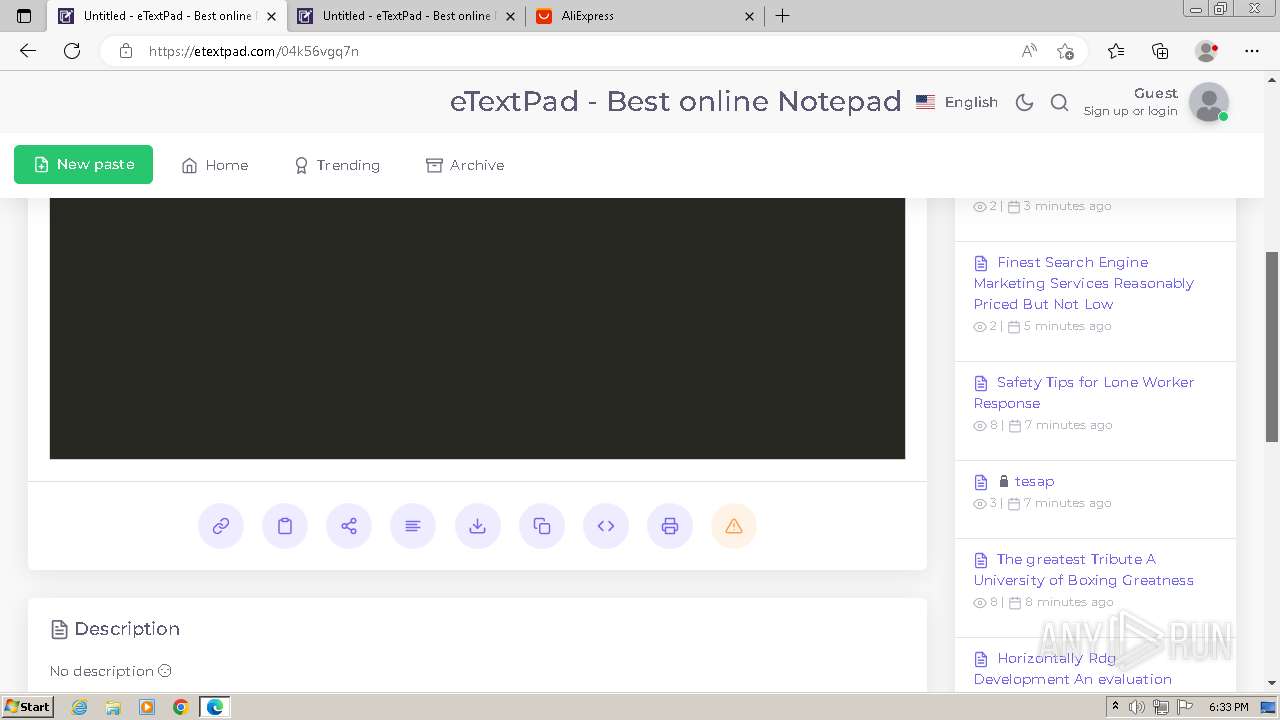
Task: Click the copy link icon under the paste
Action: coord(221,526)
